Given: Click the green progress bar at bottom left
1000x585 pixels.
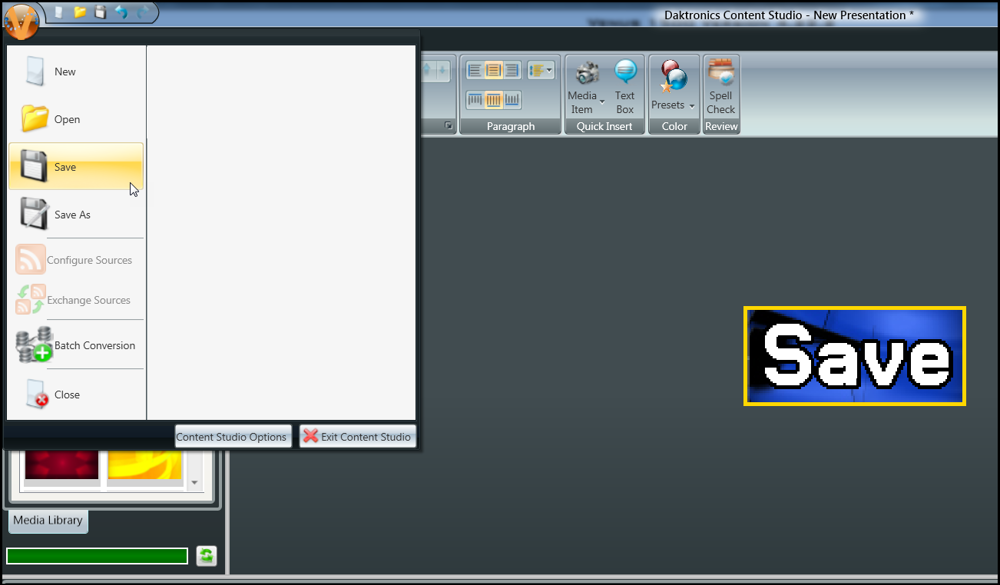Looking at the screenshot, I should [x=96, y=555].
